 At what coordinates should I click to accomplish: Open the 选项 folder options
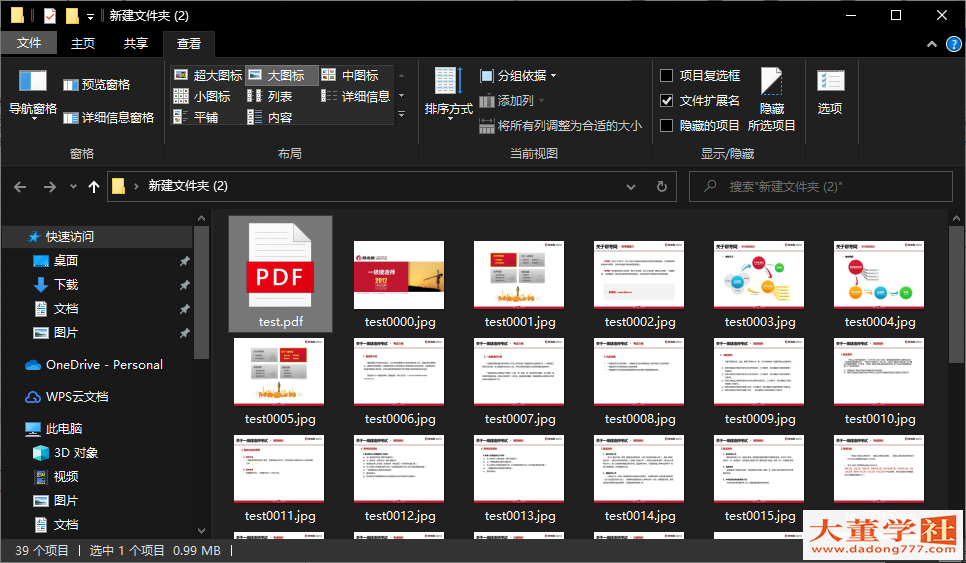830,92
